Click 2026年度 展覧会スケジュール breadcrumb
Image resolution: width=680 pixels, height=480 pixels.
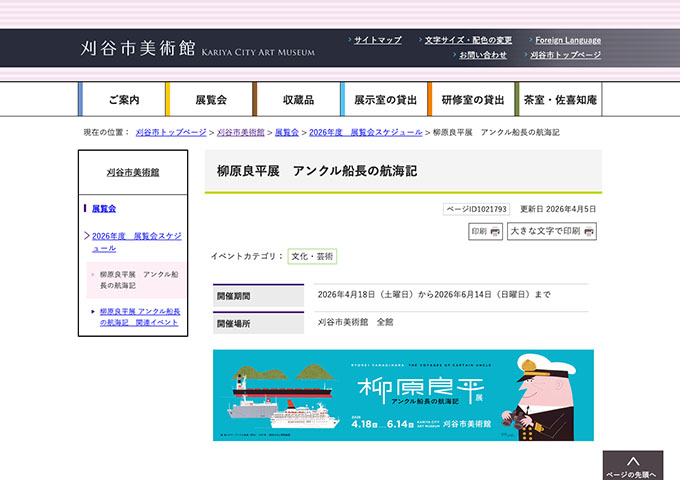tap(366, 132)
